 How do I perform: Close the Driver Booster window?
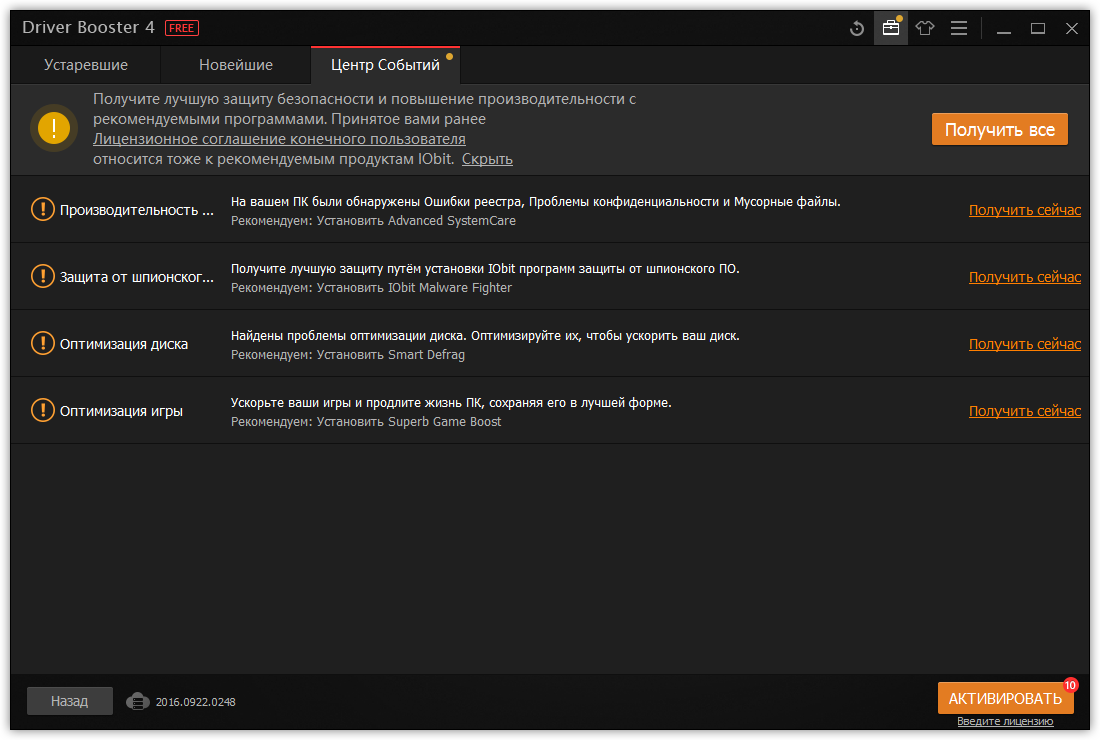pos(1071,28)
